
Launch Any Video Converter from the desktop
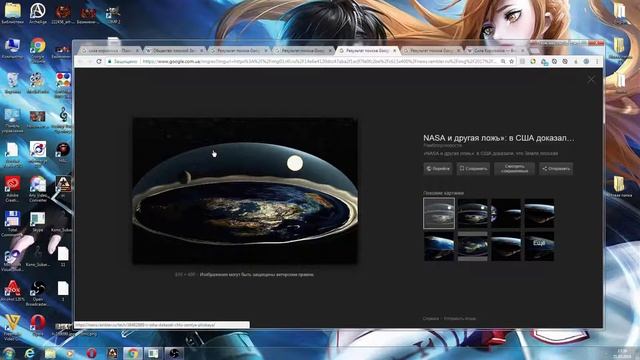coord(38,189)
